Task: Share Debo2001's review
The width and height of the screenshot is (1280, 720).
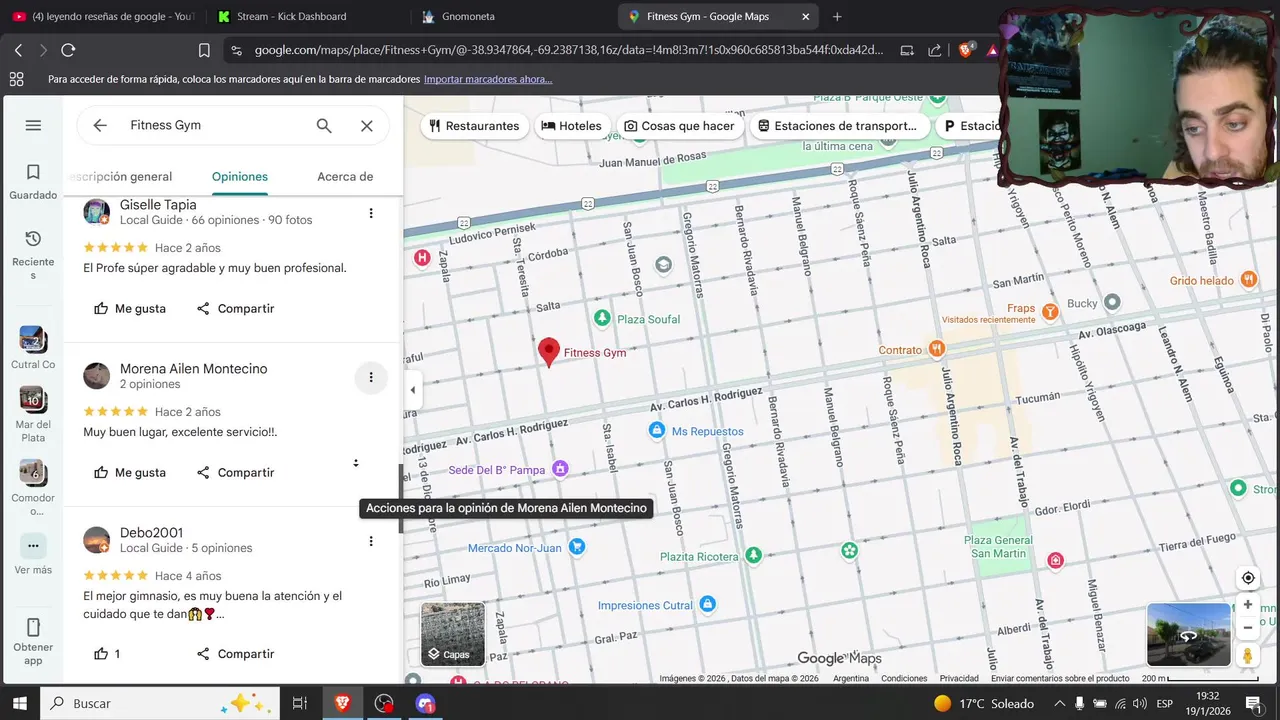Action: pos(236,654)
